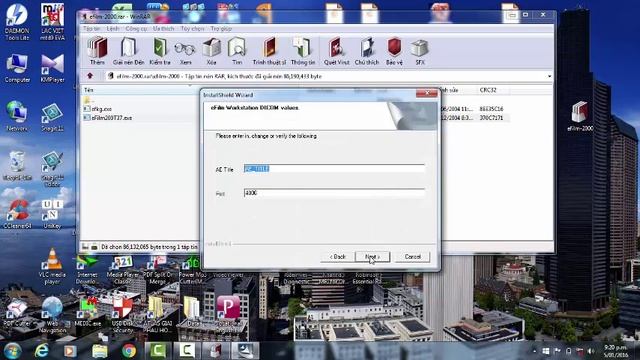The image size is (640, 360).
Task: Select efkg.exe in the WinRAR file list
Action: coord(98,109)
